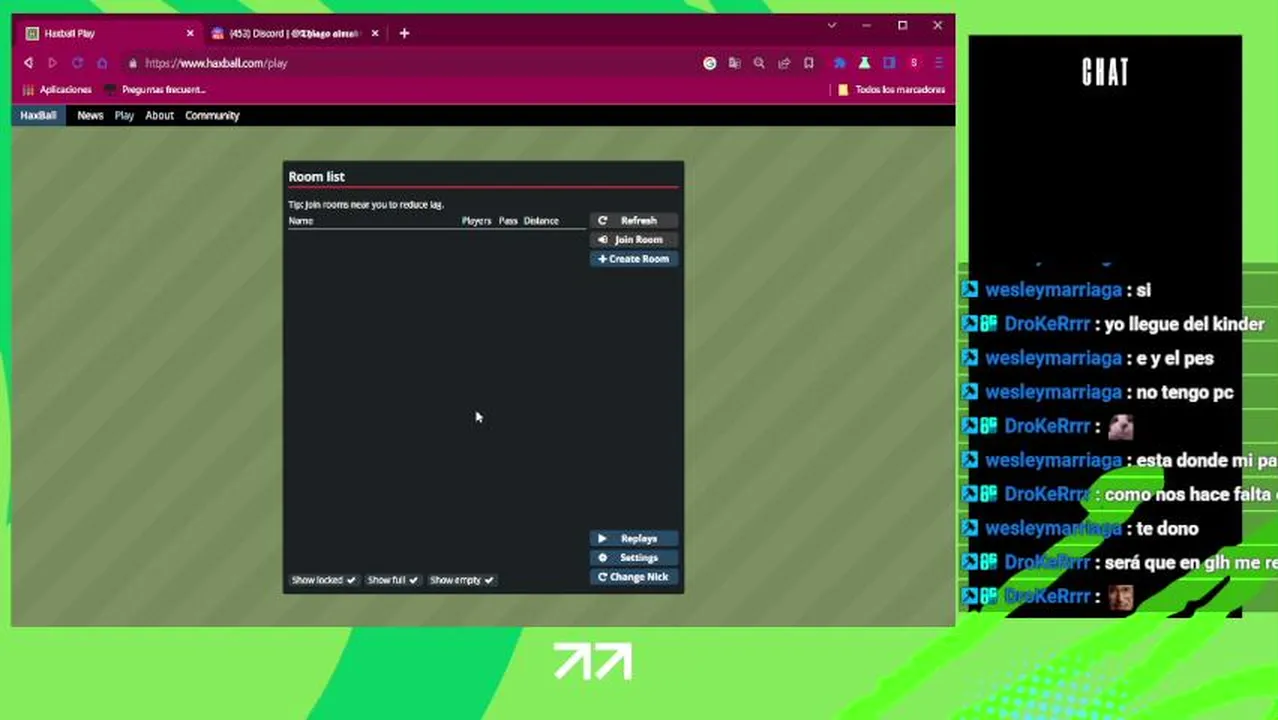Bookmark this page with the bookmark icon
The width and height of the screenshot is (1278, 720).
coord(808,63)
